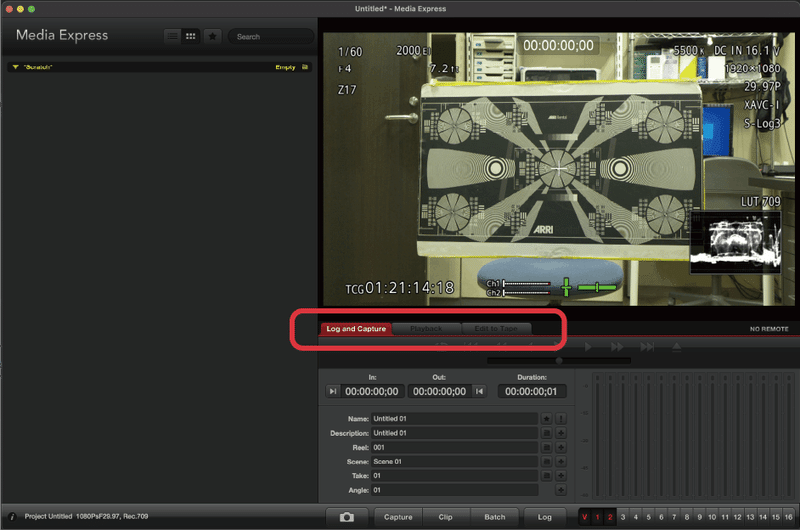Switch to list view in media browser
Screen dimensions: 800x530
173,36
